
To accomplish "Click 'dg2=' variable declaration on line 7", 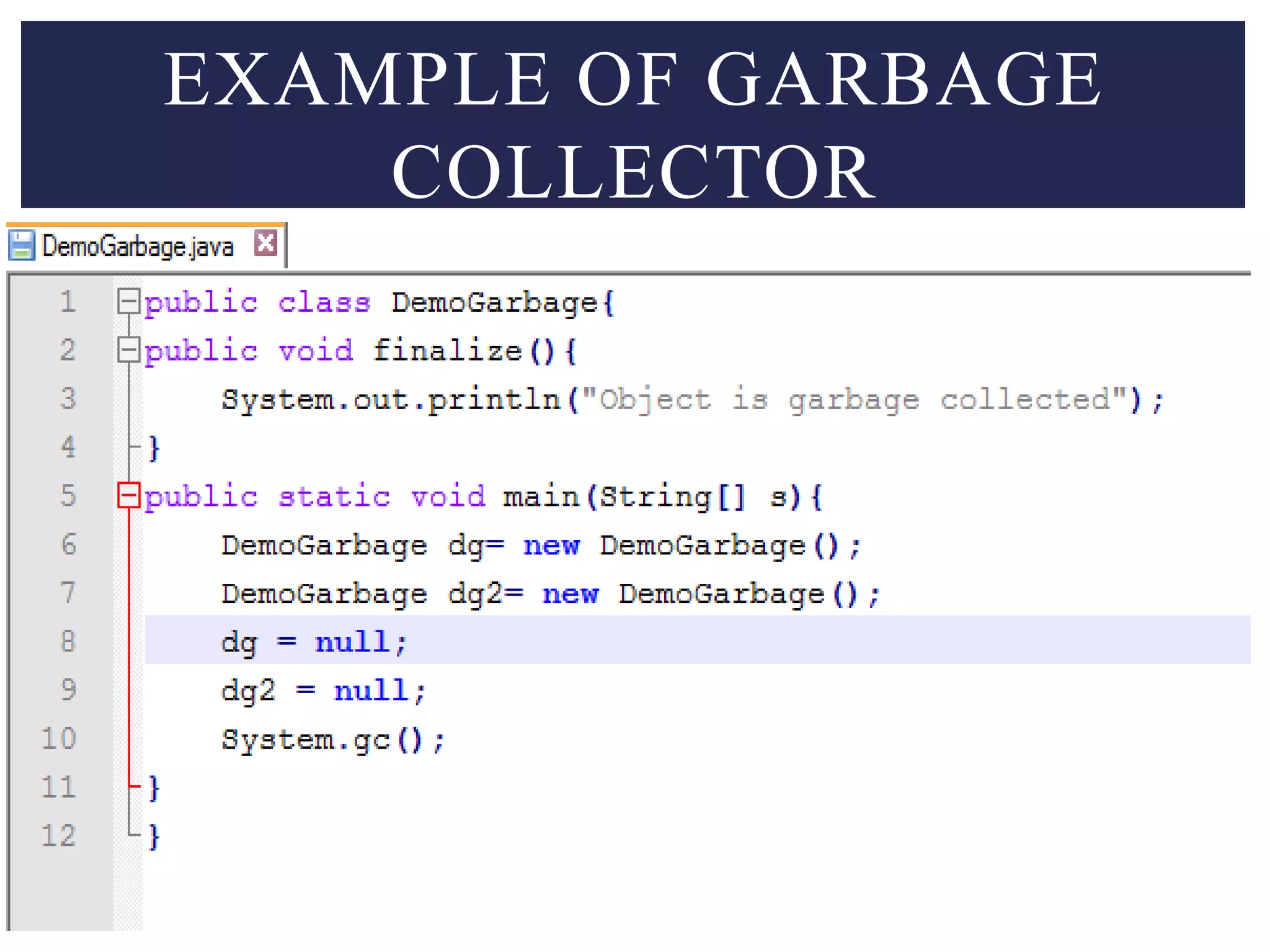I will (486, 594).
